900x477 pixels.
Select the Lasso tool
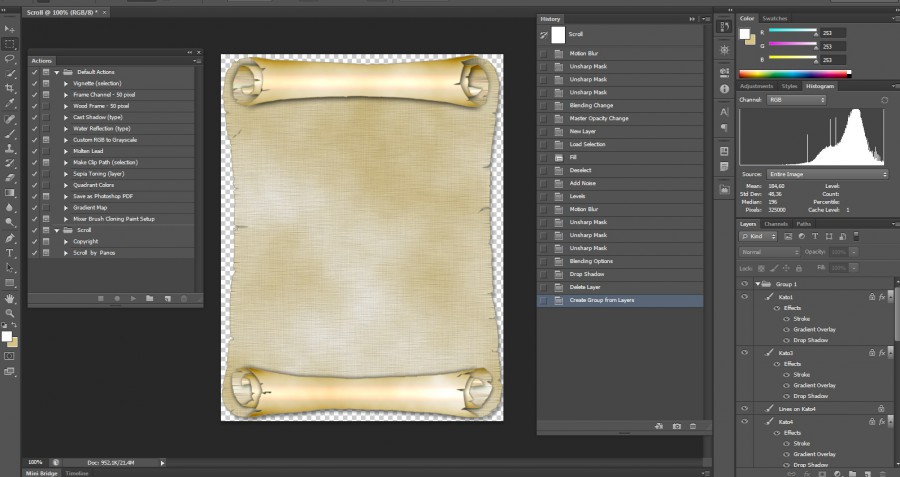pyautogui.click(x=10, y=59)
